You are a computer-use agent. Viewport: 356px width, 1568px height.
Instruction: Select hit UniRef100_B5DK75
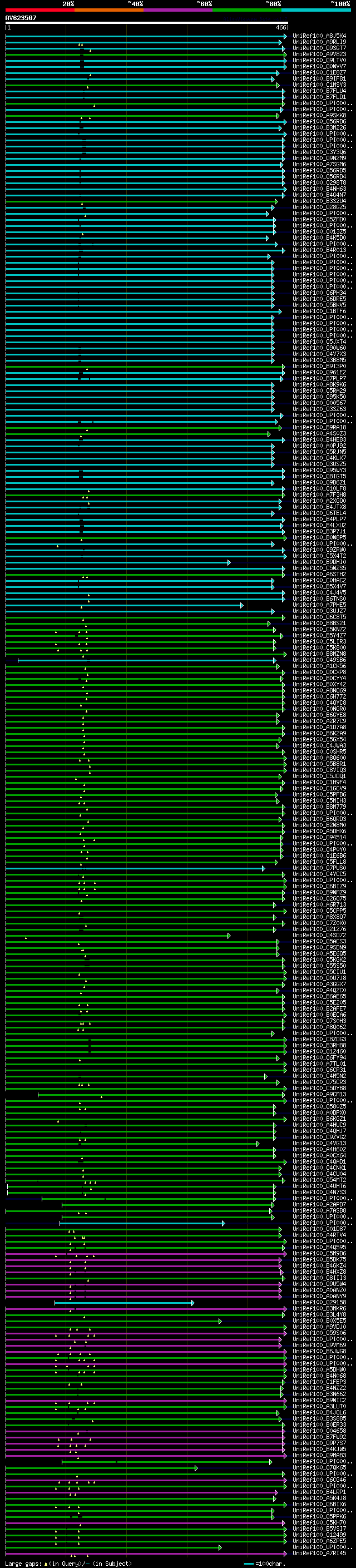(x=319, y=1259)
